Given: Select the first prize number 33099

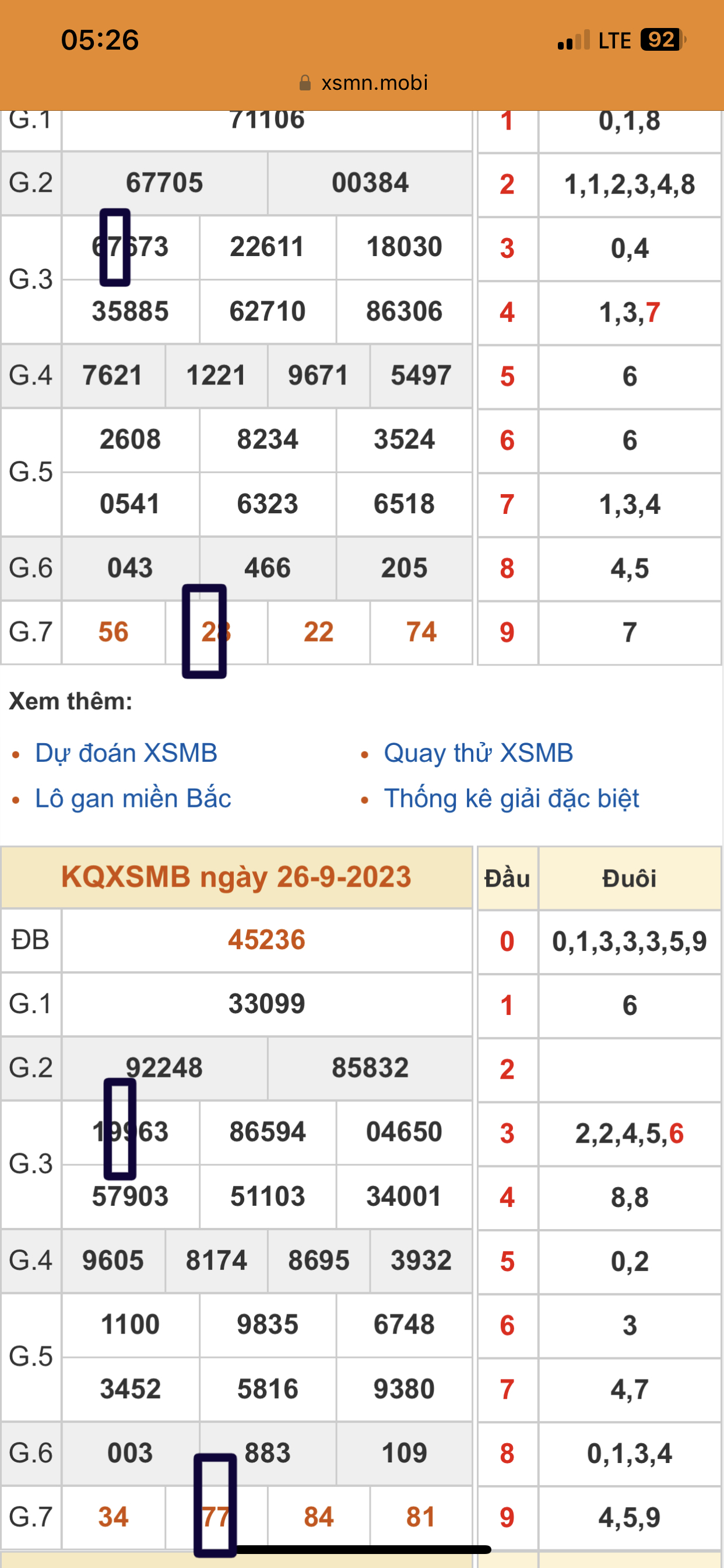Looking at the screenshot, I should (x=266, y=1004).
